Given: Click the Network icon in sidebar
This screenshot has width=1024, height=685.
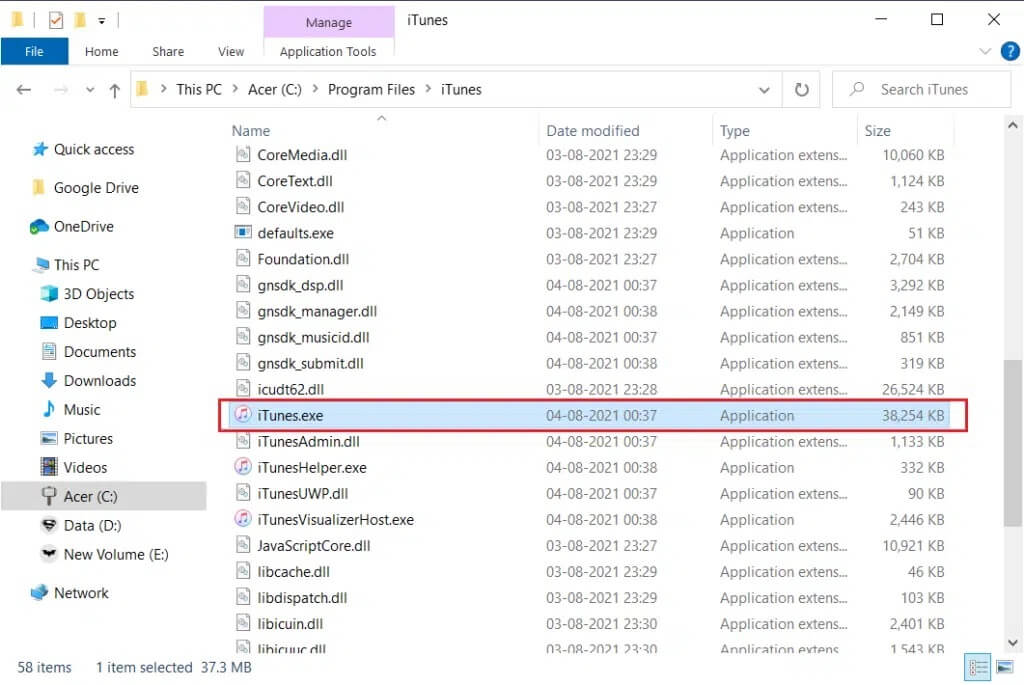Looking at the screenshot, I should 39,592.
